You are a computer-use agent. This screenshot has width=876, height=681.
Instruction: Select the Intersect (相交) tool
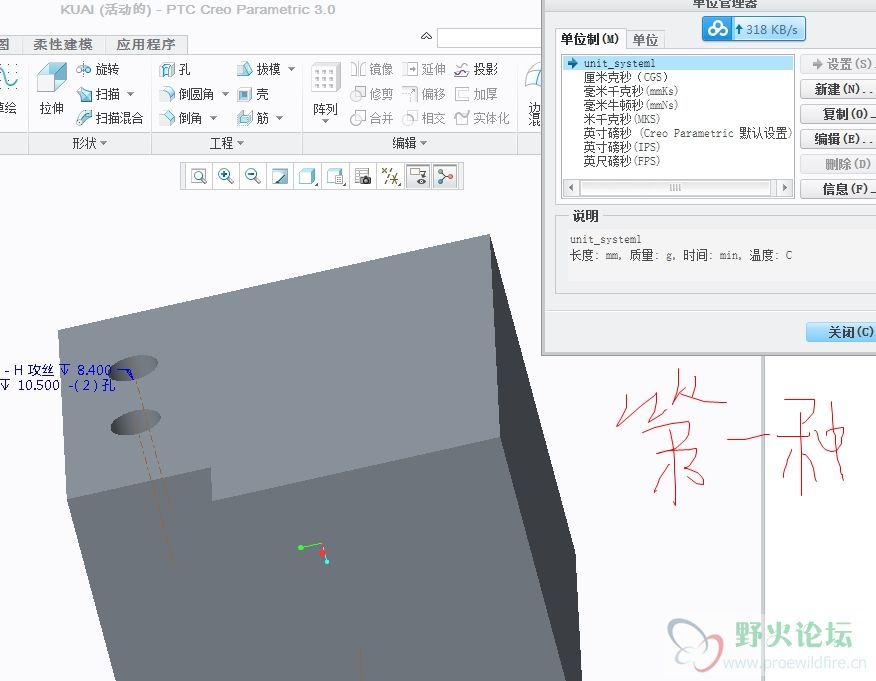click(424, 118)
